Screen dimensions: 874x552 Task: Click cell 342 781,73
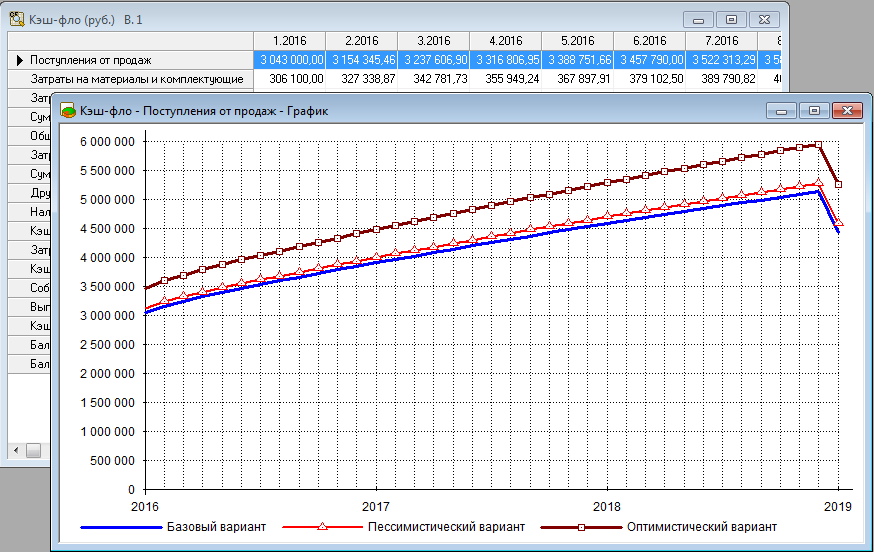coord(434,79)
